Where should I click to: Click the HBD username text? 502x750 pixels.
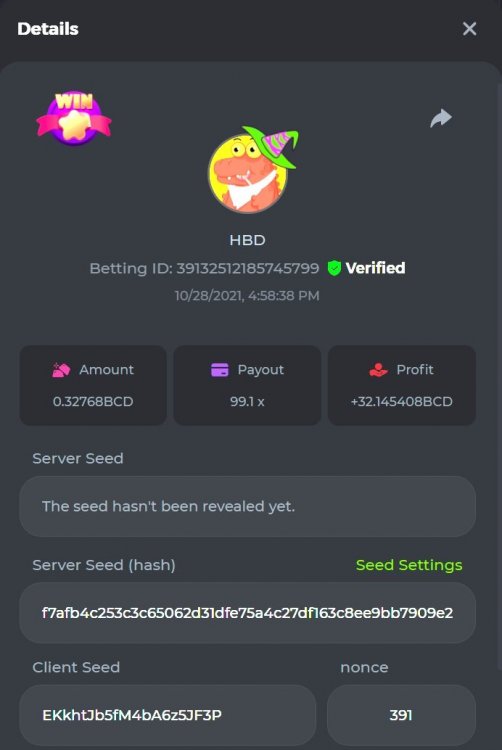[247, 240]
